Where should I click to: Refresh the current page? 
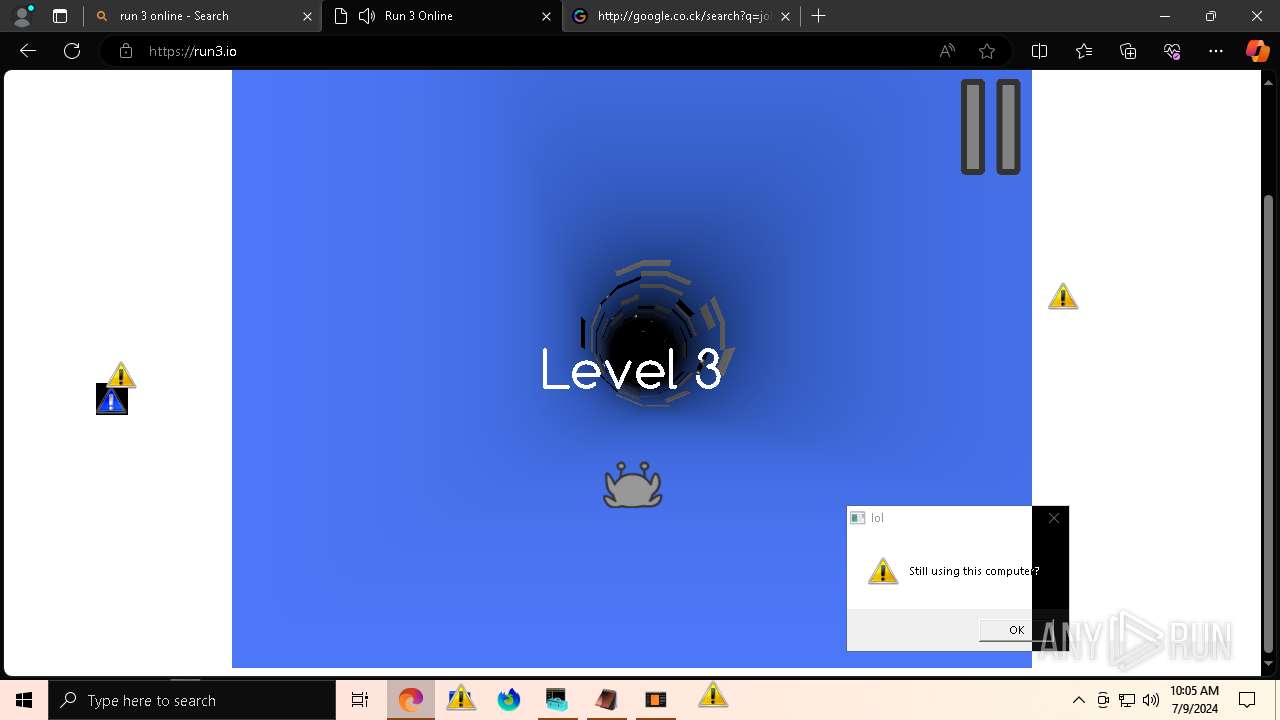(72, 51)
